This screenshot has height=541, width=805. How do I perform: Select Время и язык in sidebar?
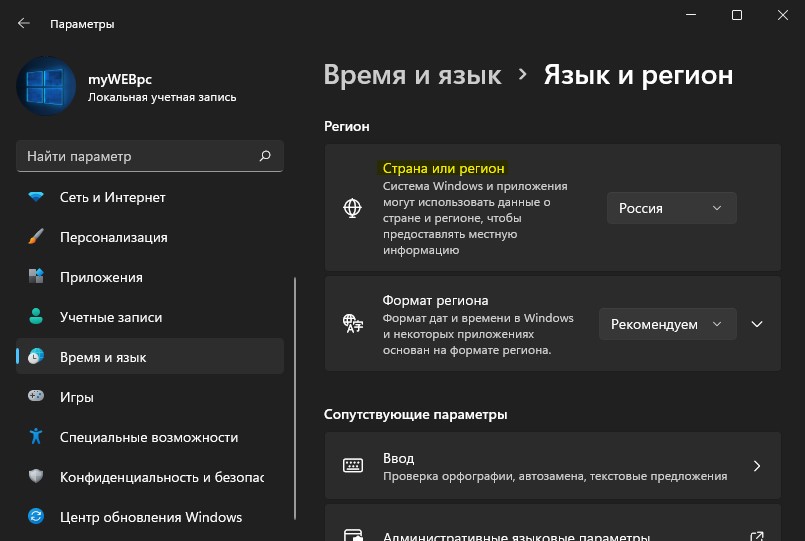tap(150, 356)
